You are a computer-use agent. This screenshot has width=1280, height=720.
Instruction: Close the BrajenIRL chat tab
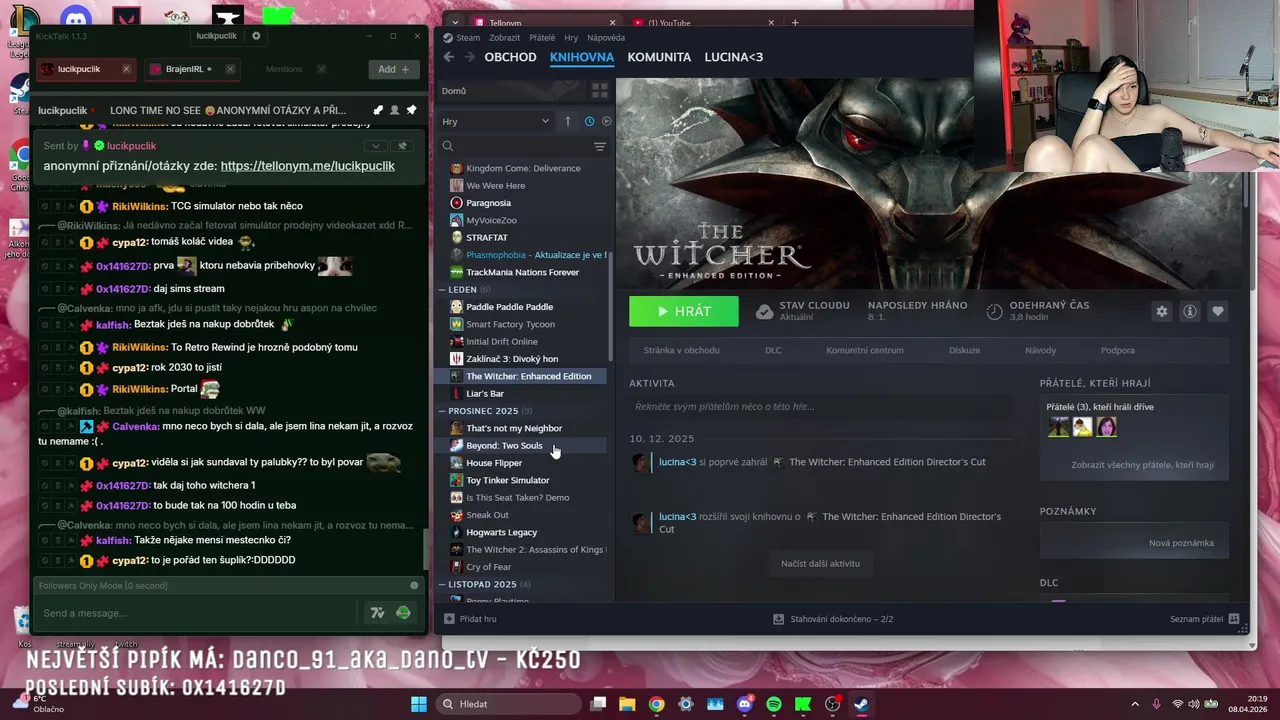(230, 69)
